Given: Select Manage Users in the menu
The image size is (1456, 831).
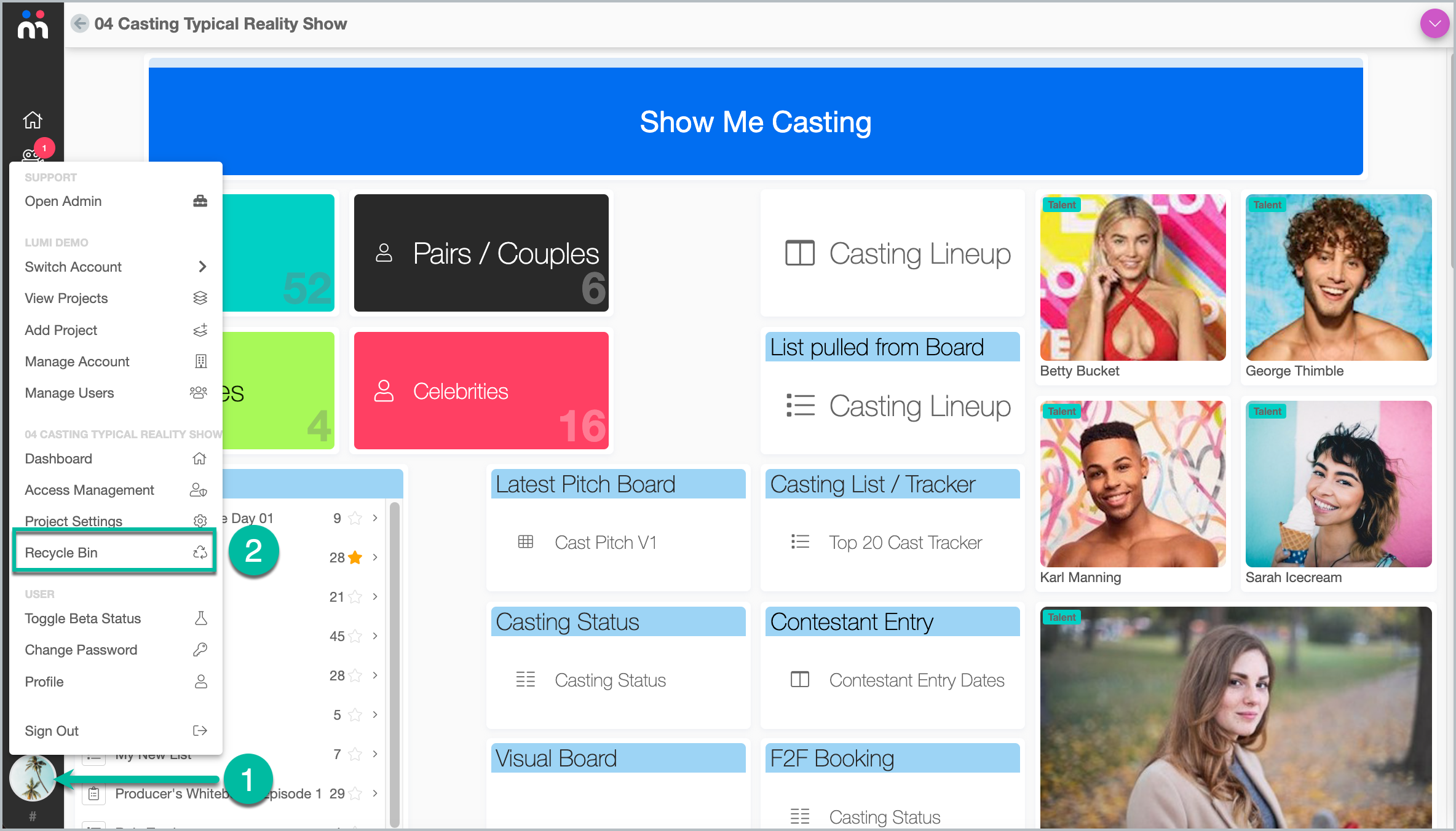Looking at the screenshot, I should [69, 393].
